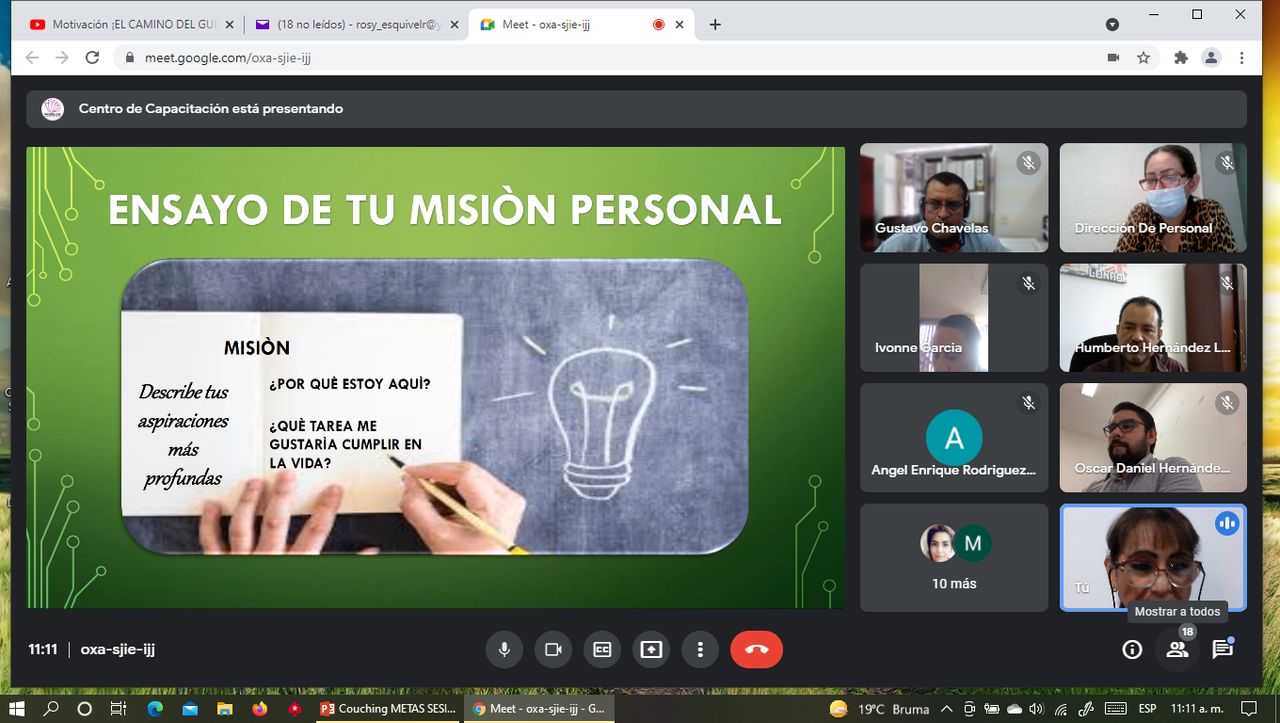Open clock showing 11:11 a. m.
1280x723 pixels.
click(1195, 709)
